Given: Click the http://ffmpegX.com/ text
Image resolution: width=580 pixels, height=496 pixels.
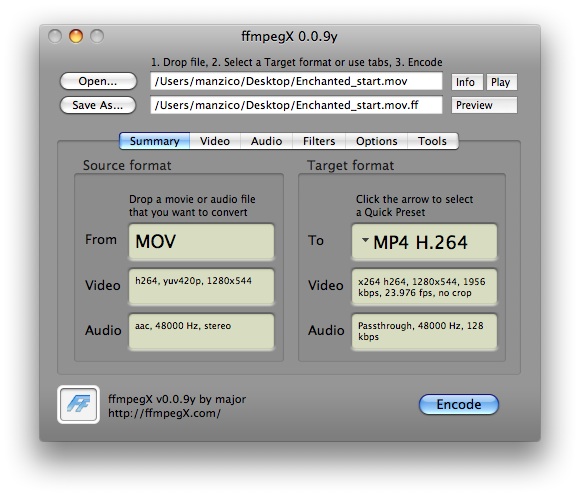Looking at the screenshot, I should 165,413.
